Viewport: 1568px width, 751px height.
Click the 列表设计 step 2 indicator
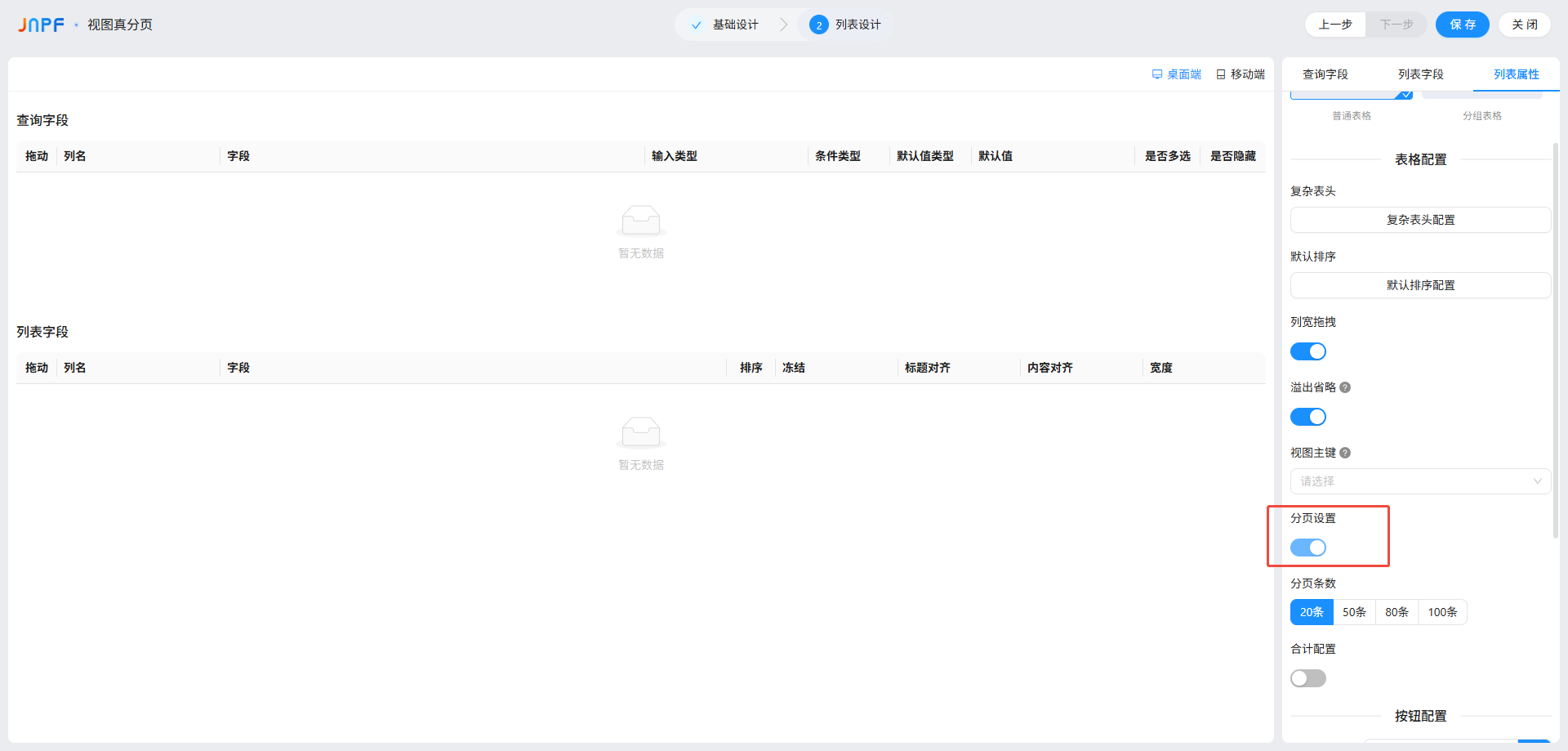tap(818, 25)
